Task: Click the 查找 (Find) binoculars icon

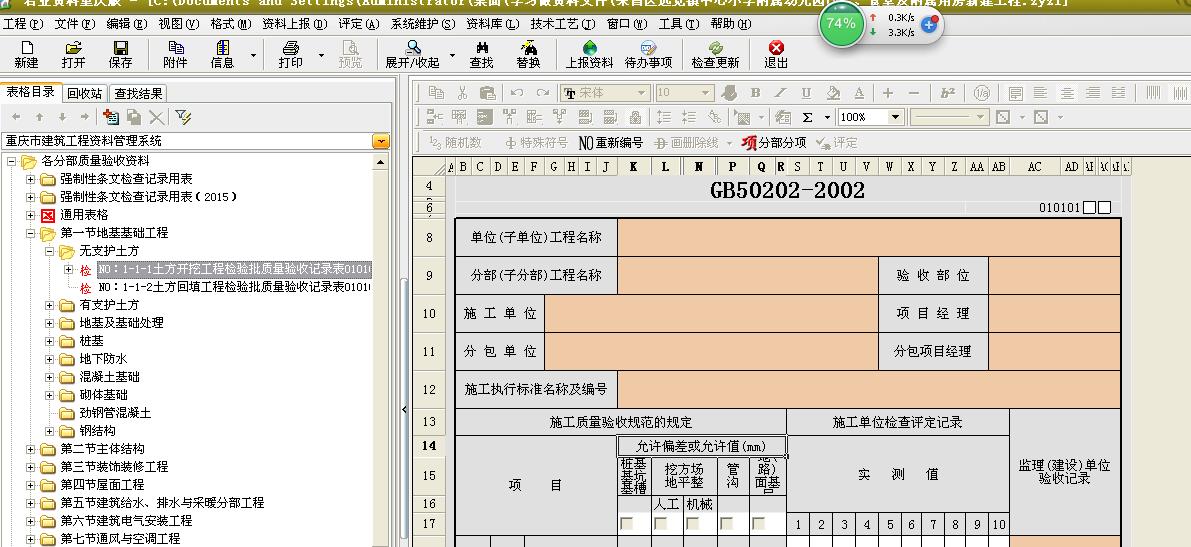Action: [481, 54]
